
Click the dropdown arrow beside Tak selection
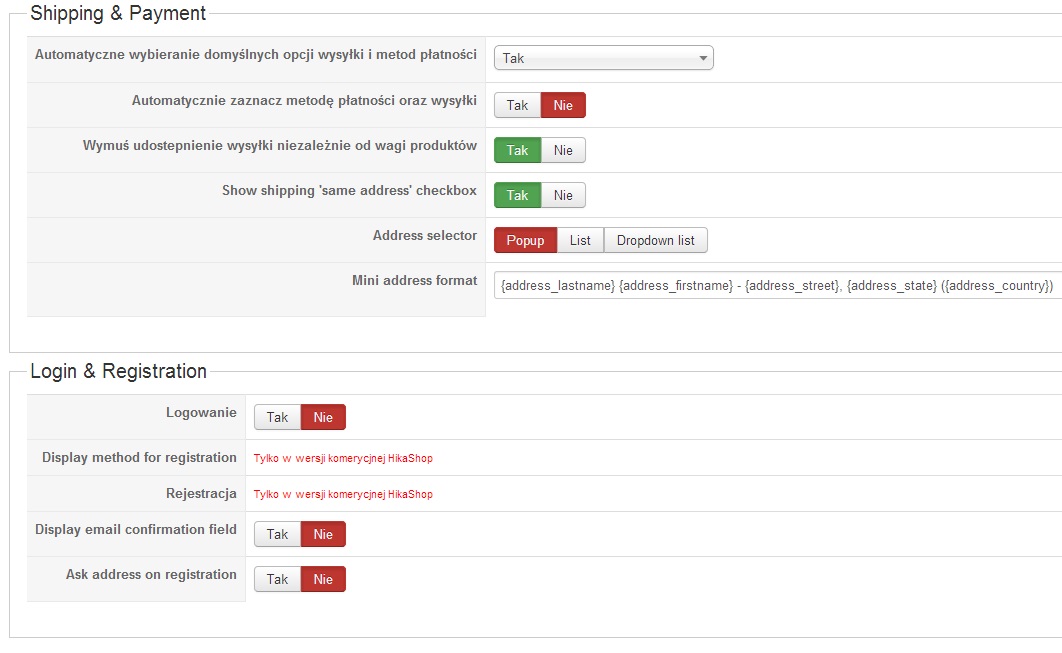pos(703,58)
